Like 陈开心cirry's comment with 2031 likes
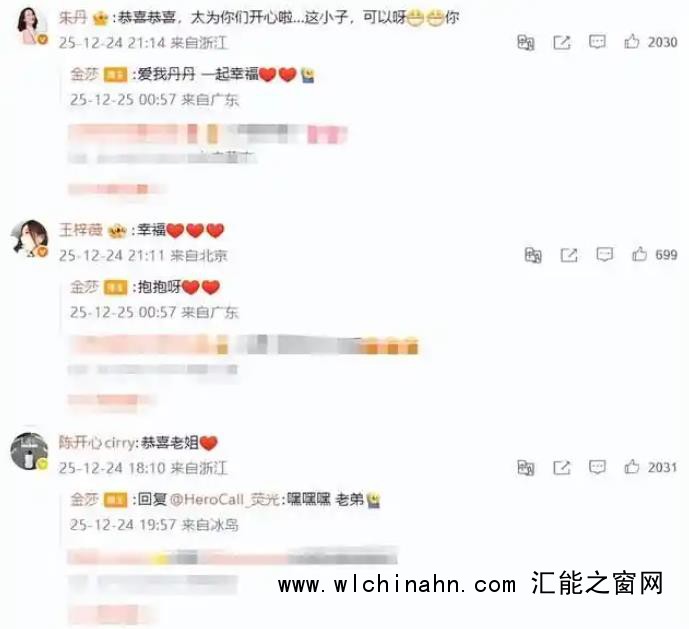This screenshot has width=689, height=629. click(x=631, y=467)
